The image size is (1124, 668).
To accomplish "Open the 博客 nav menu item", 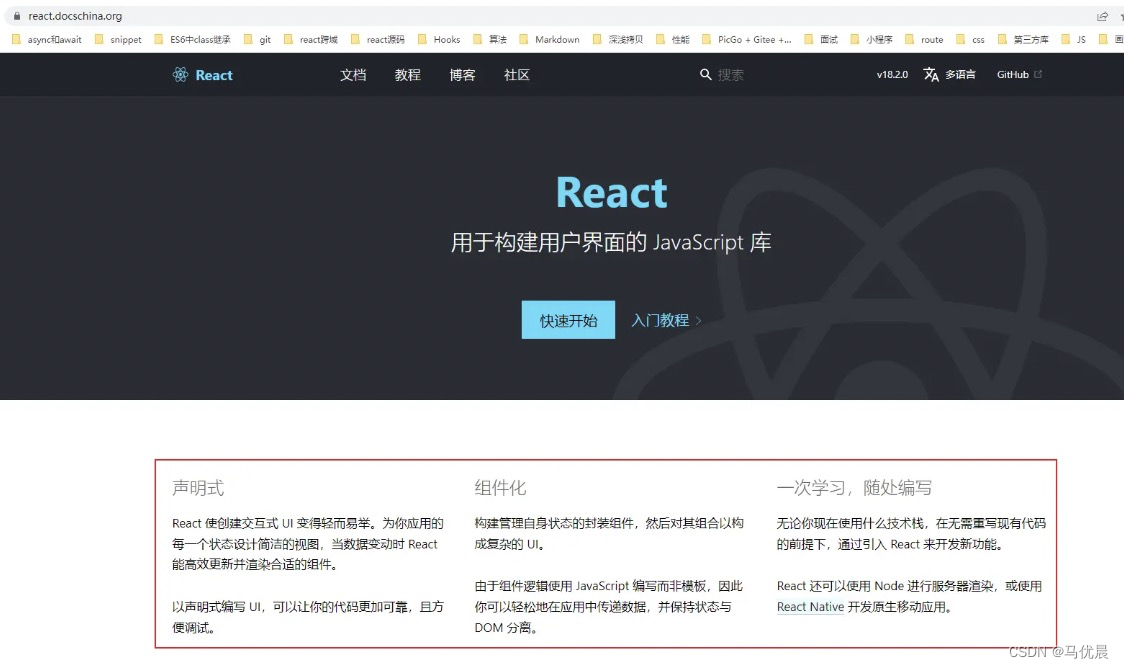I will tap(462, 75).
